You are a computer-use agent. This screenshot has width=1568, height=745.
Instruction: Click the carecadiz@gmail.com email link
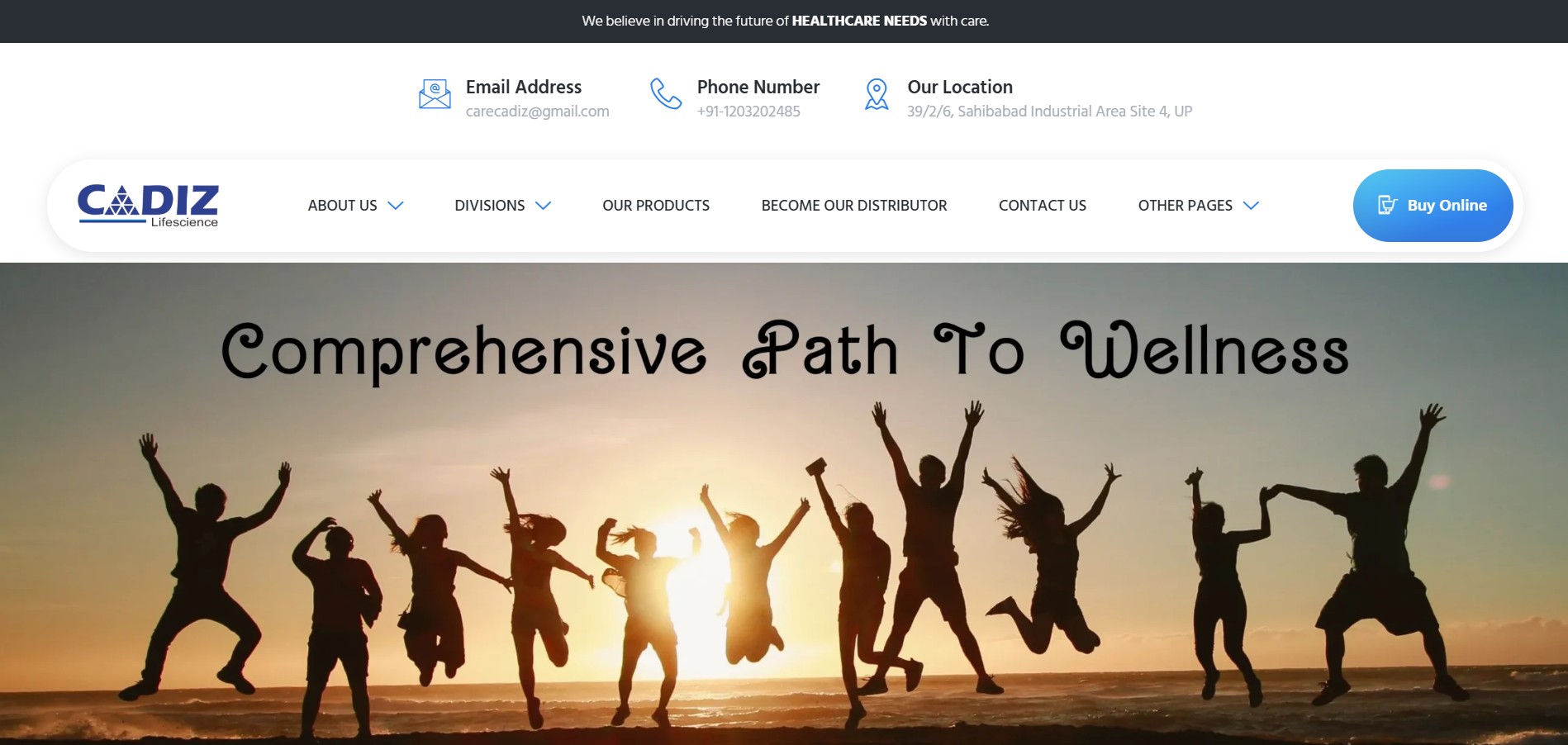tap(537, 112)
